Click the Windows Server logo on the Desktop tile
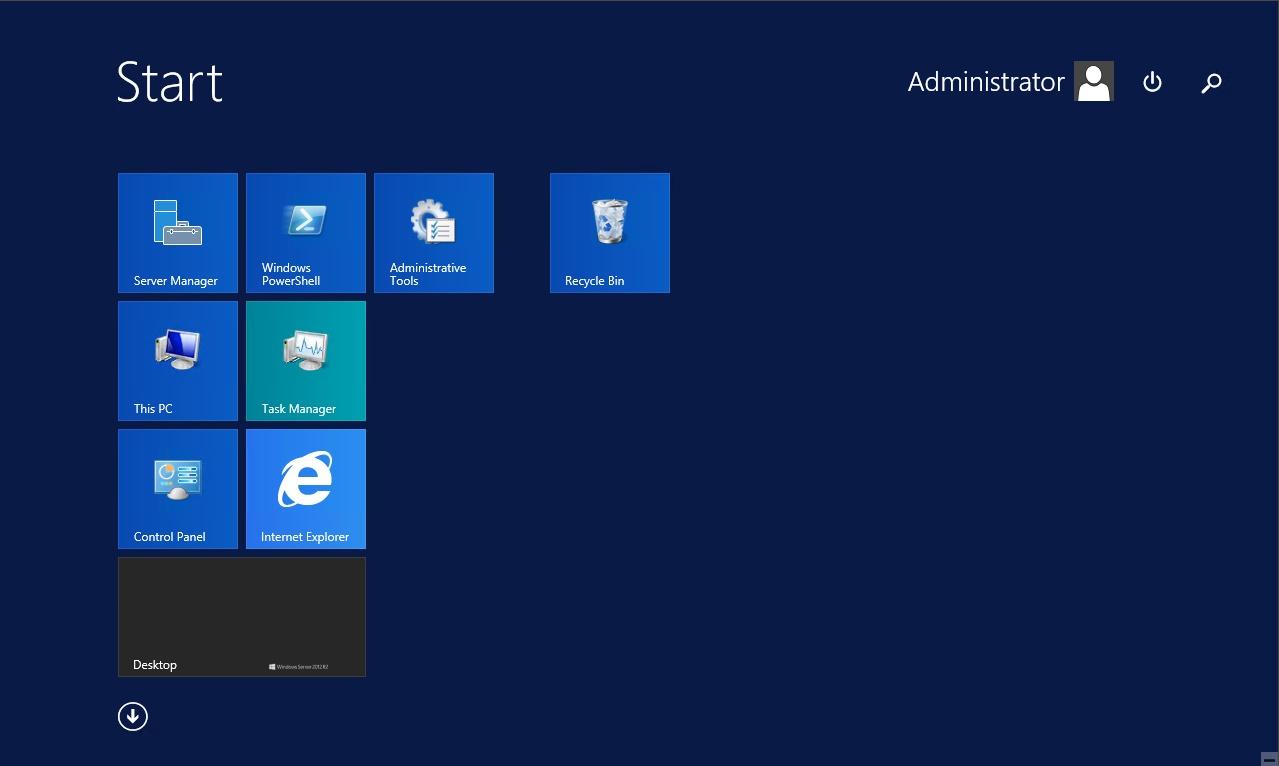The height and width of the screenshot is (766, 1279). tap(299, 666)
